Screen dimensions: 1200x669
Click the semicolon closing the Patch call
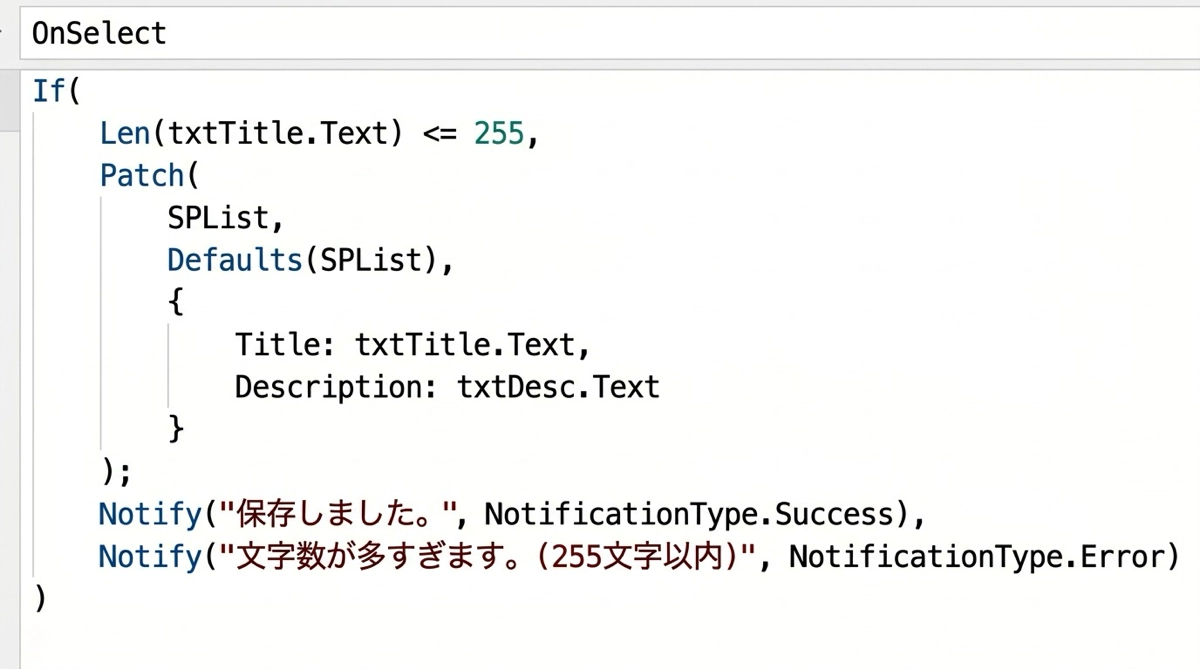(x=124, y=471)
